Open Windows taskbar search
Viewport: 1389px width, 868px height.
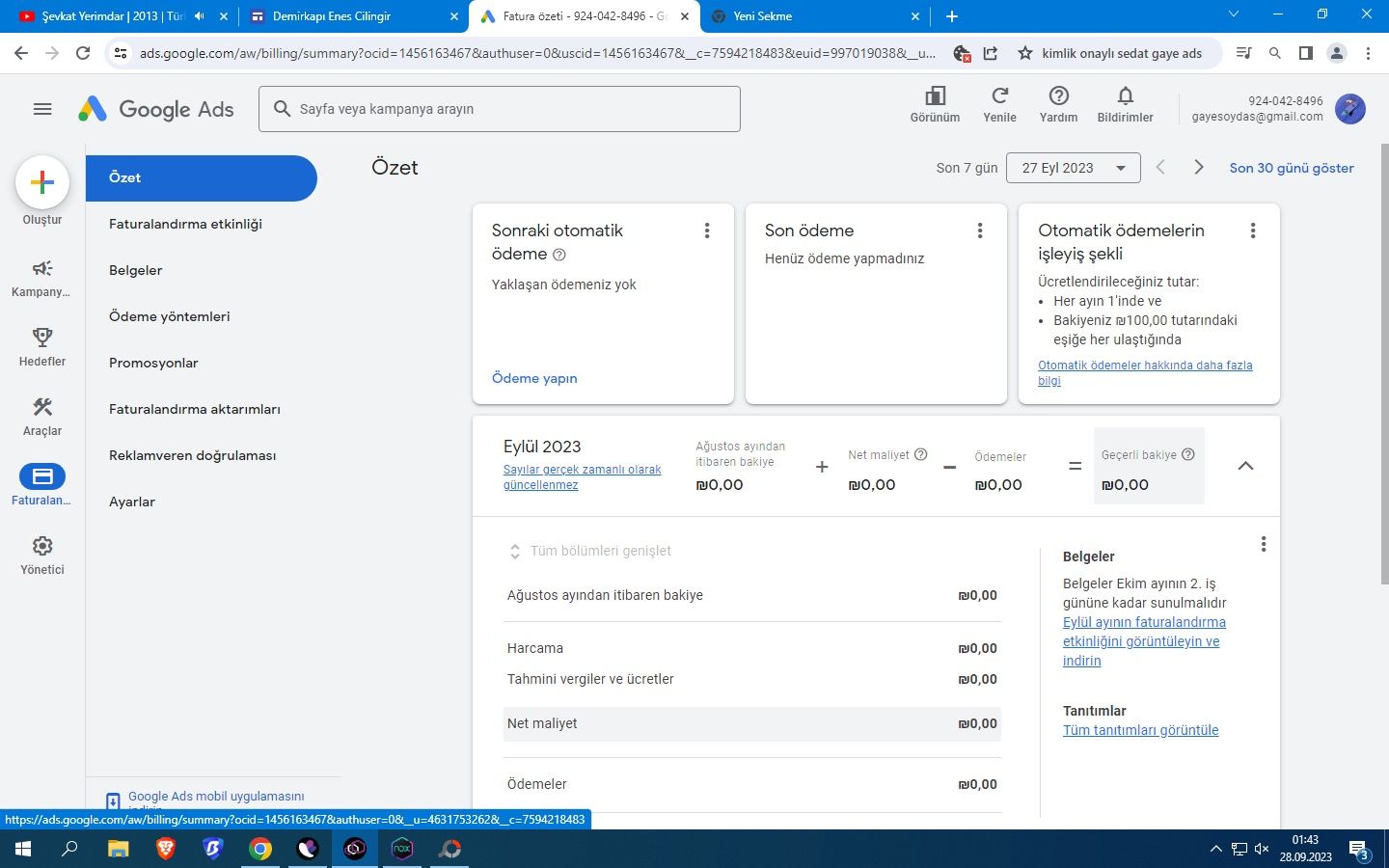click(x=69, y=849)
